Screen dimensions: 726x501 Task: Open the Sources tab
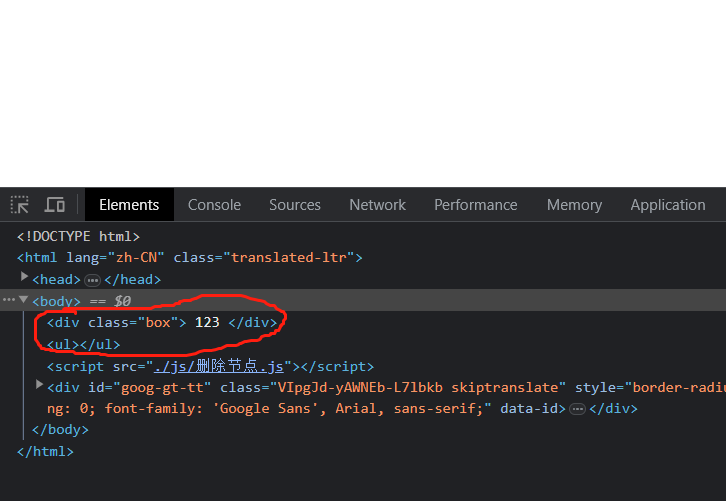tap(295, 205)
